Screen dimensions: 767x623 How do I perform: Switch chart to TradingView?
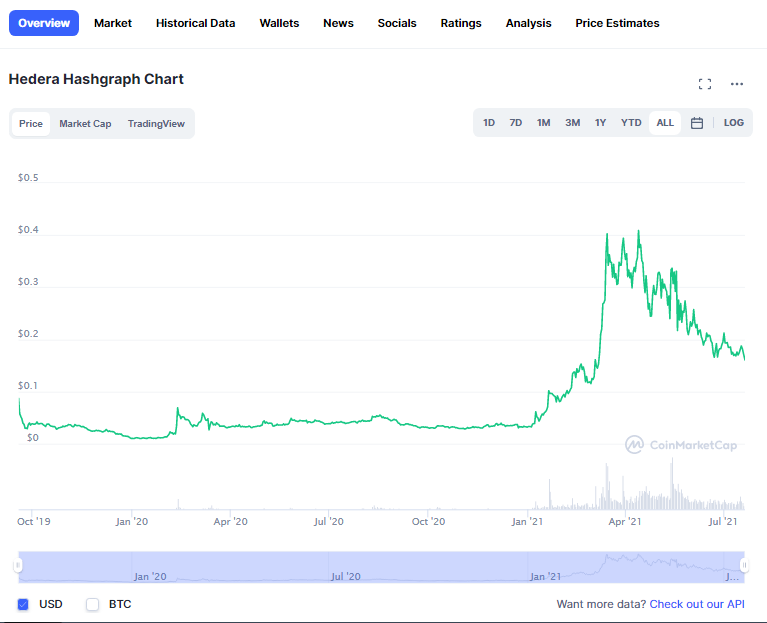coord(156,124)
